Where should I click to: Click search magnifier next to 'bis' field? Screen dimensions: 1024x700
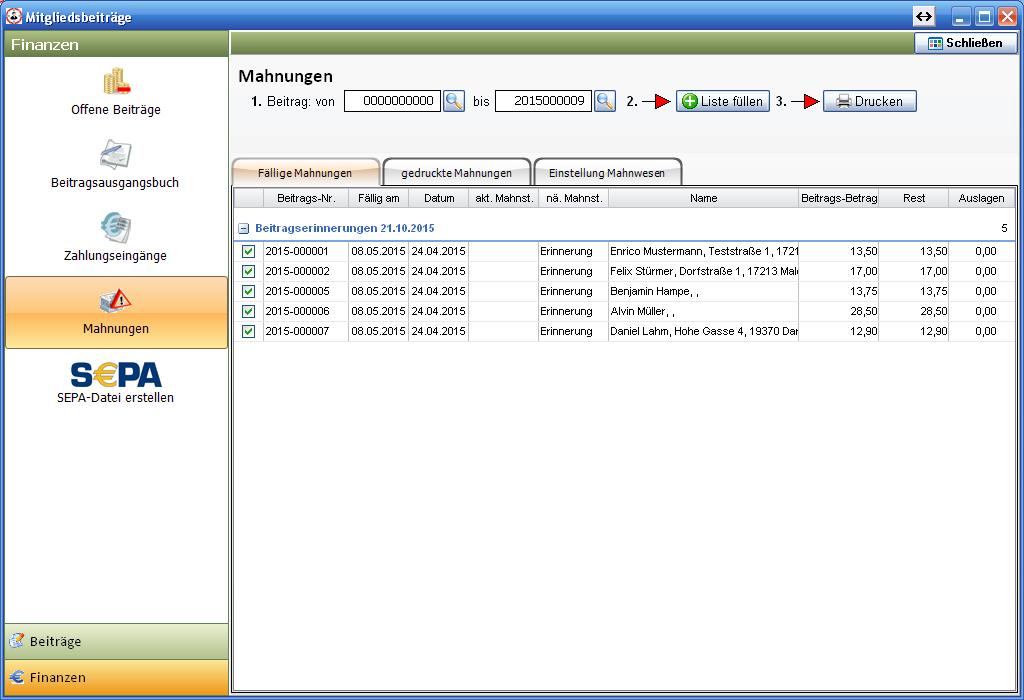pos(605,101)
